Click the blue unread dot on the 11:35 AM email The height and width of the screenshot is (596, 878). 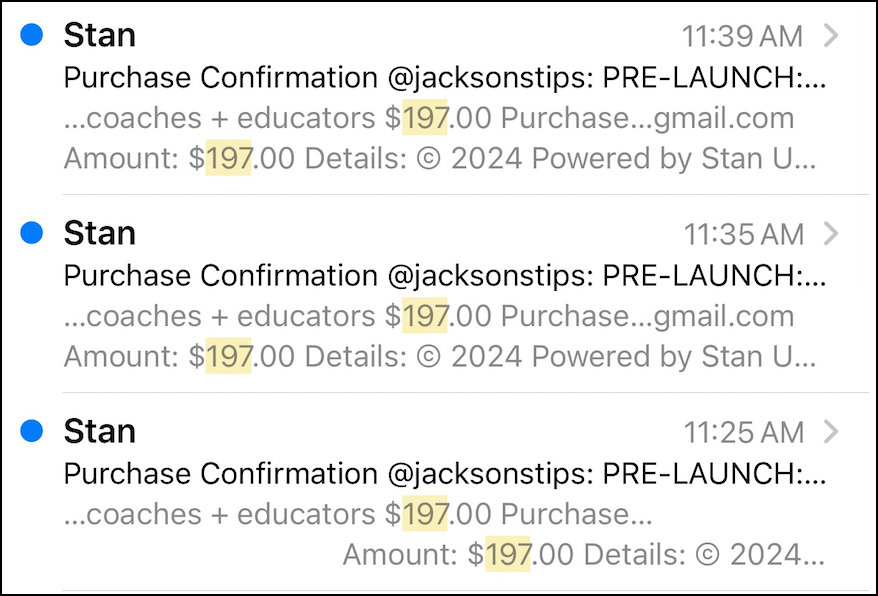[32, 233]
